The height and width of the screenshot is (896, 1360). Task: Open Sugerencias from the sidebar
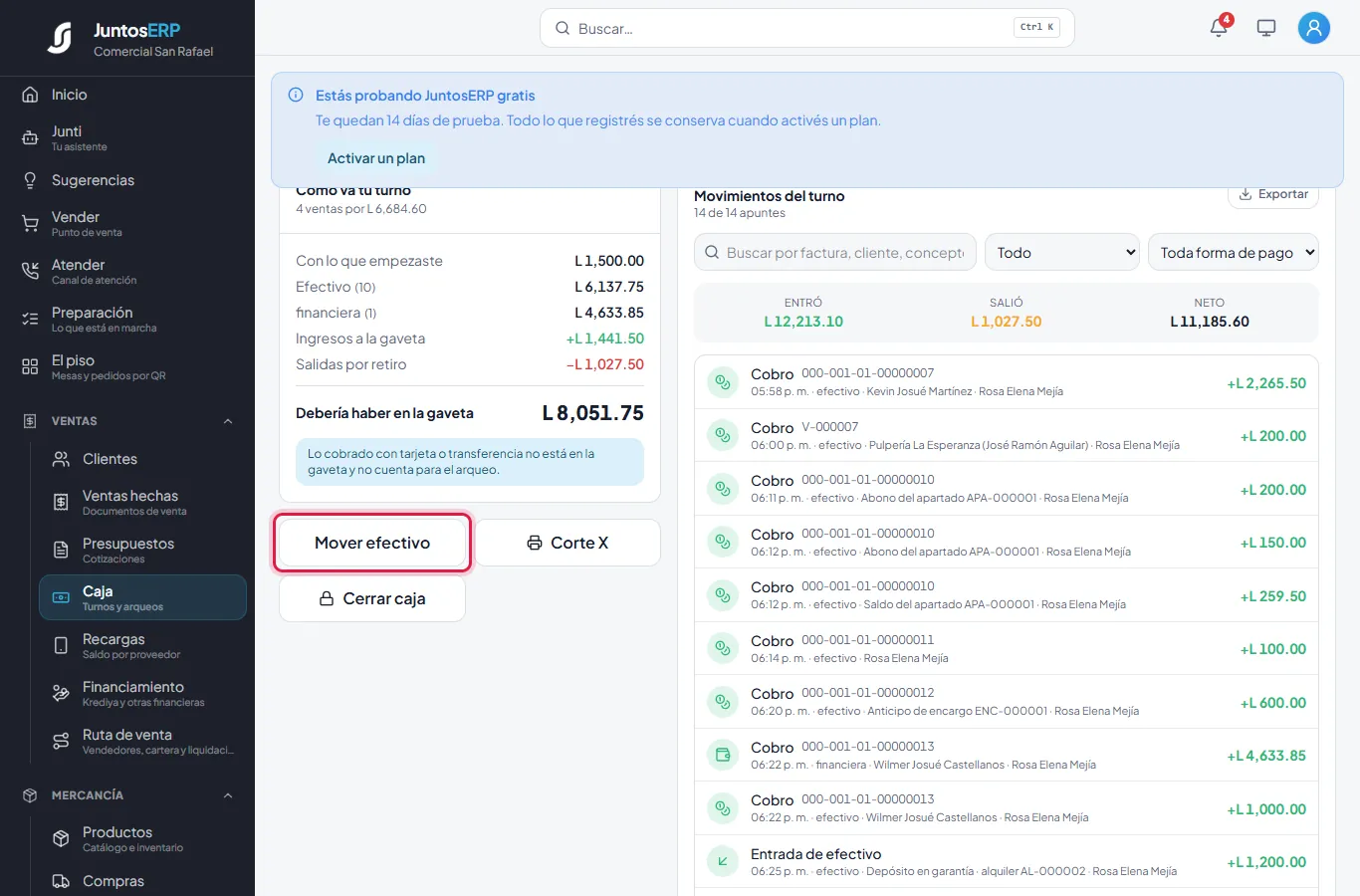pos(127,180)
